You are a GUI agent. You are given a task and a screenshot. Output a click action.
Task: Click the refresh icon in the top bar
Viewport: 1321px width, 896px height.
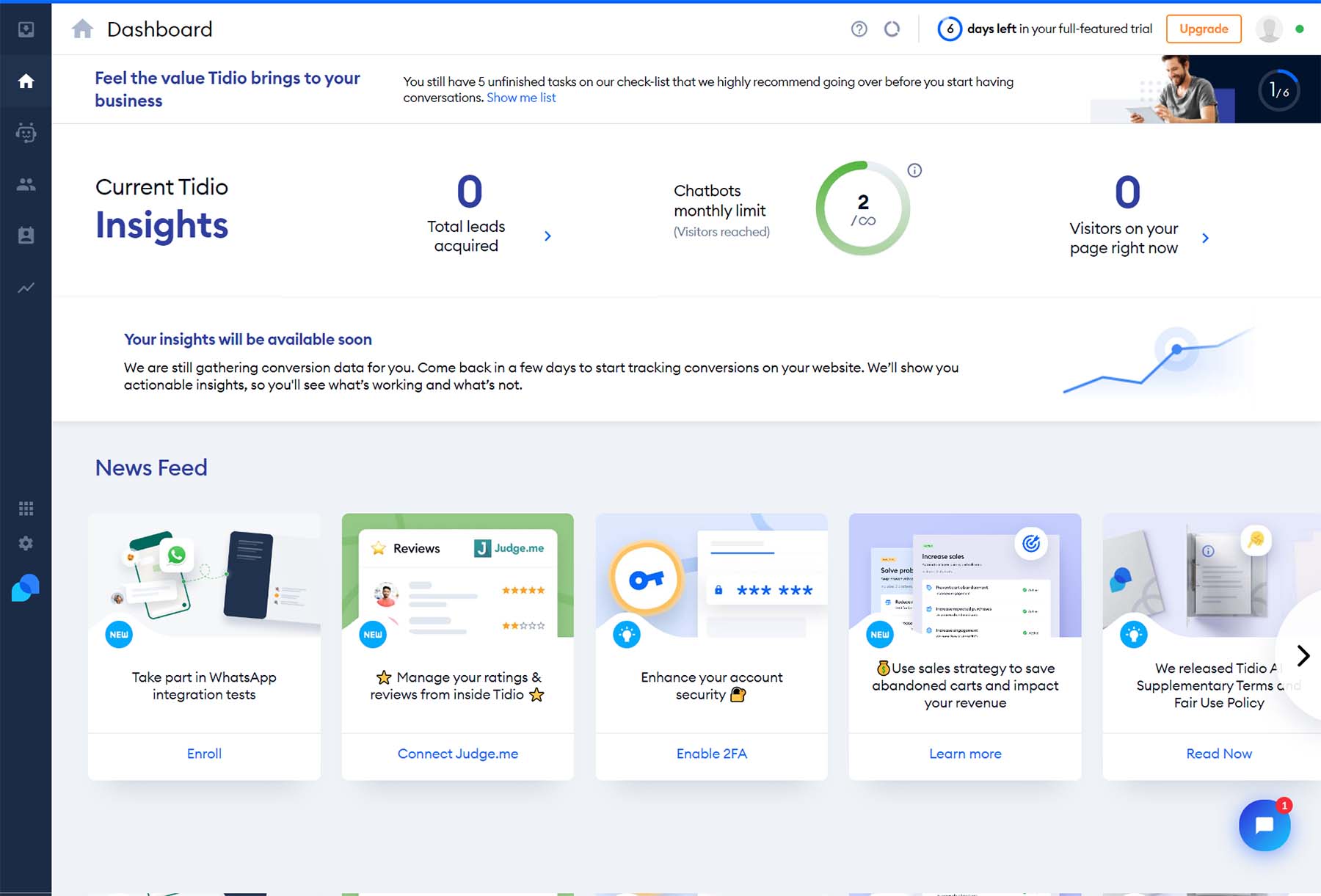coord(892,29)
